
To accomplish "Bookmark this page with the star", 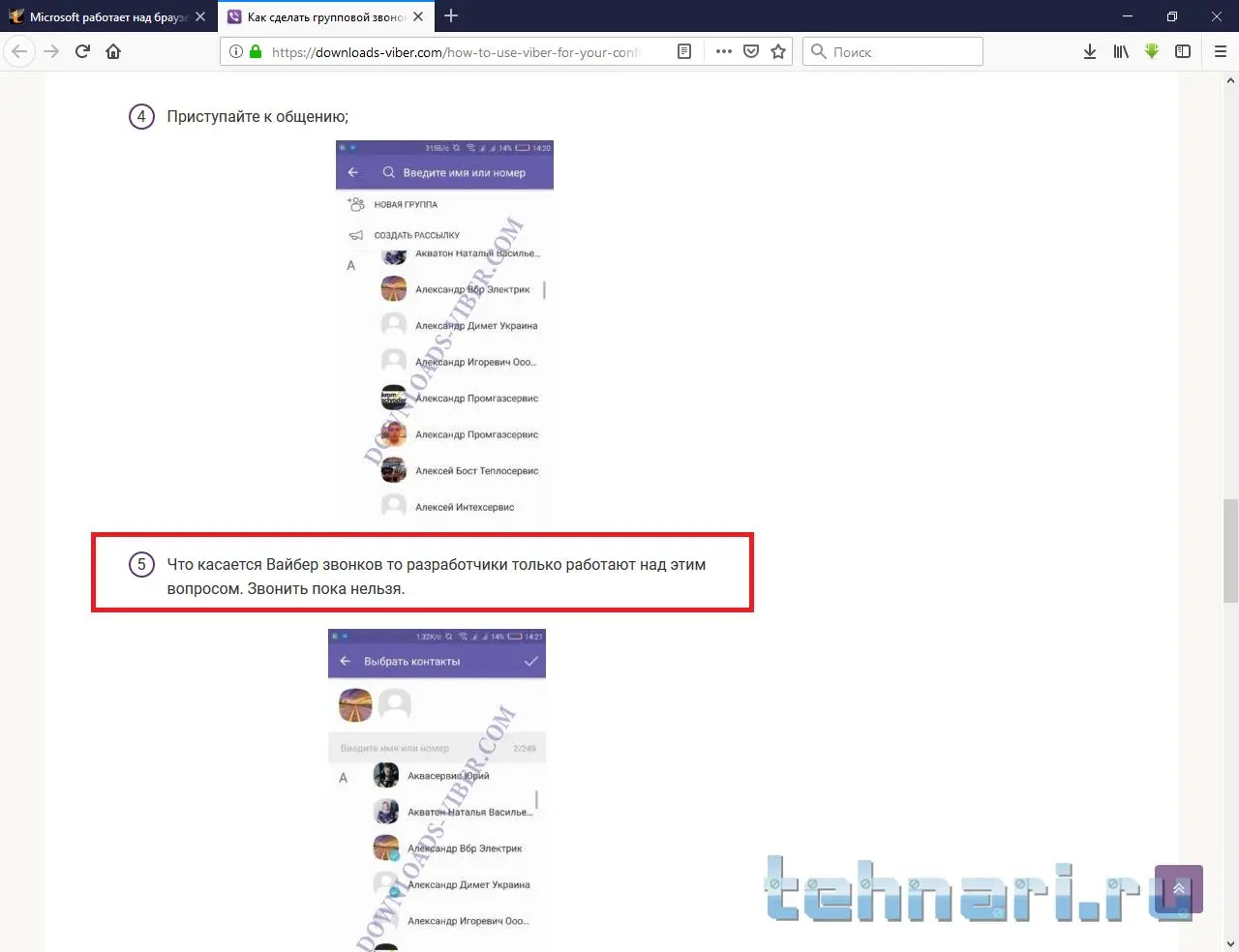I will [x=778, y=51].
